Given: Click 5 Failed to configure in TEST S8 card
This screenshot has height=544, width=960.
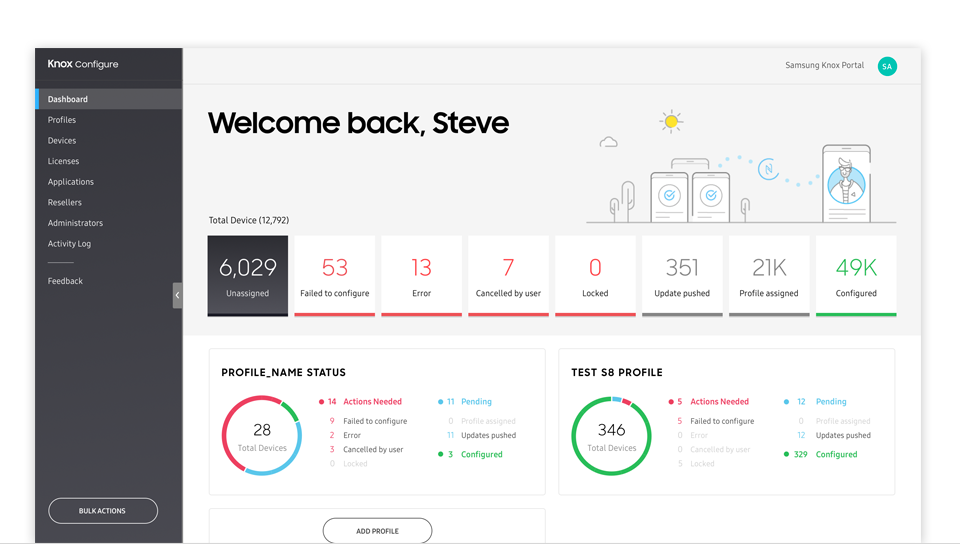Looking at the screenshot, I should pyautogui.click(x=716, y=421).
